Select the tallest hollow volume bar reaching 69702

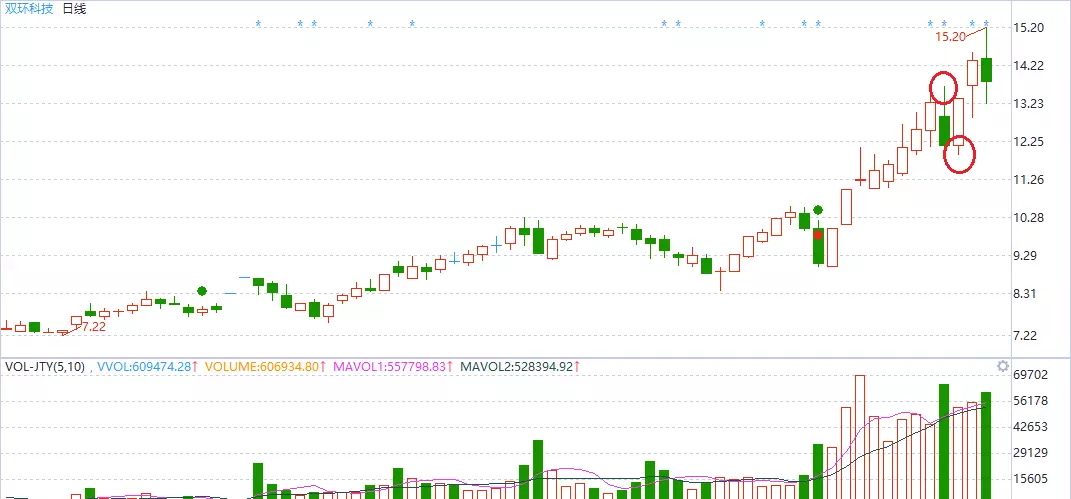pos(860,437)
